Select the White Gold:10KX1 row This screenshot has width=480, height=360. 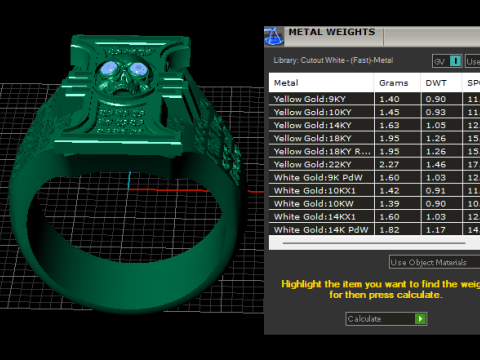[374, 190]
